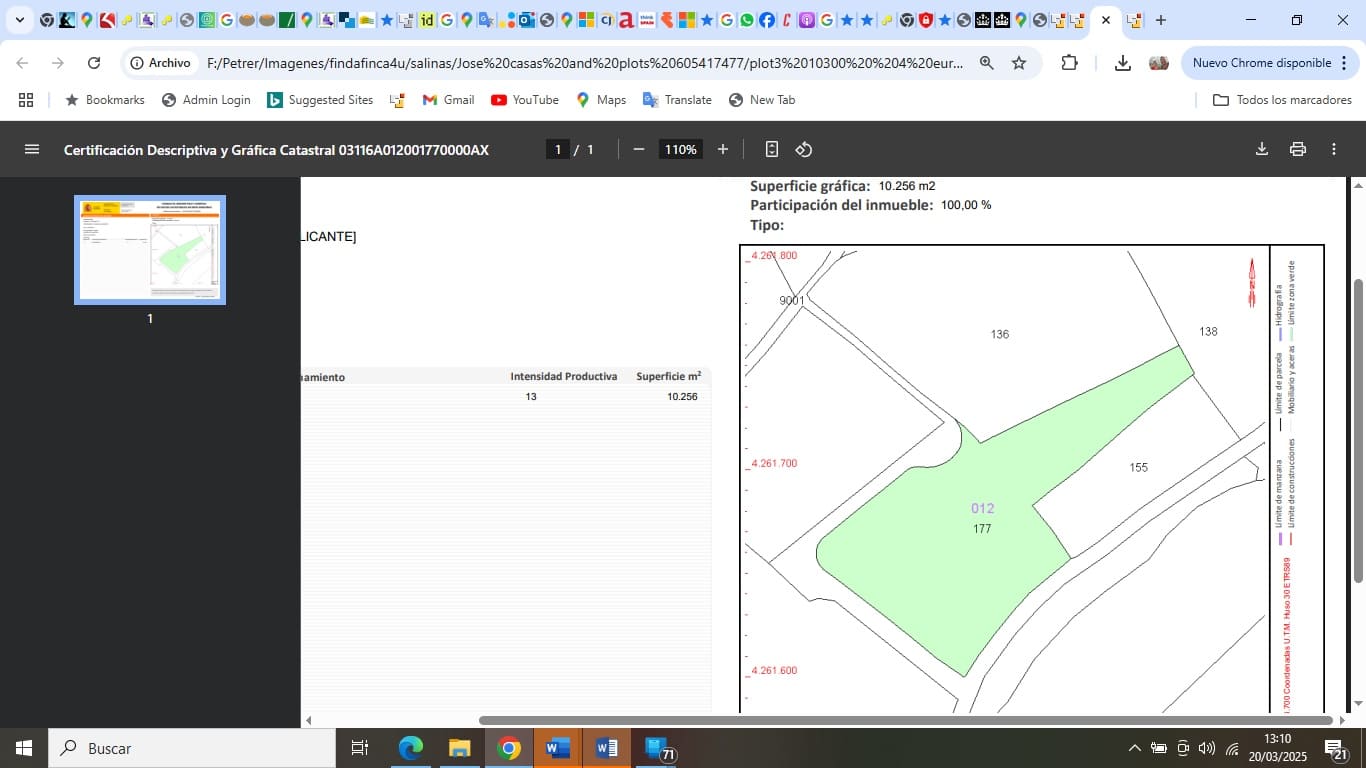1366x768 pixels.
Task: Click Nuevo Chrome disponible button
Action: coord(1261,63)
